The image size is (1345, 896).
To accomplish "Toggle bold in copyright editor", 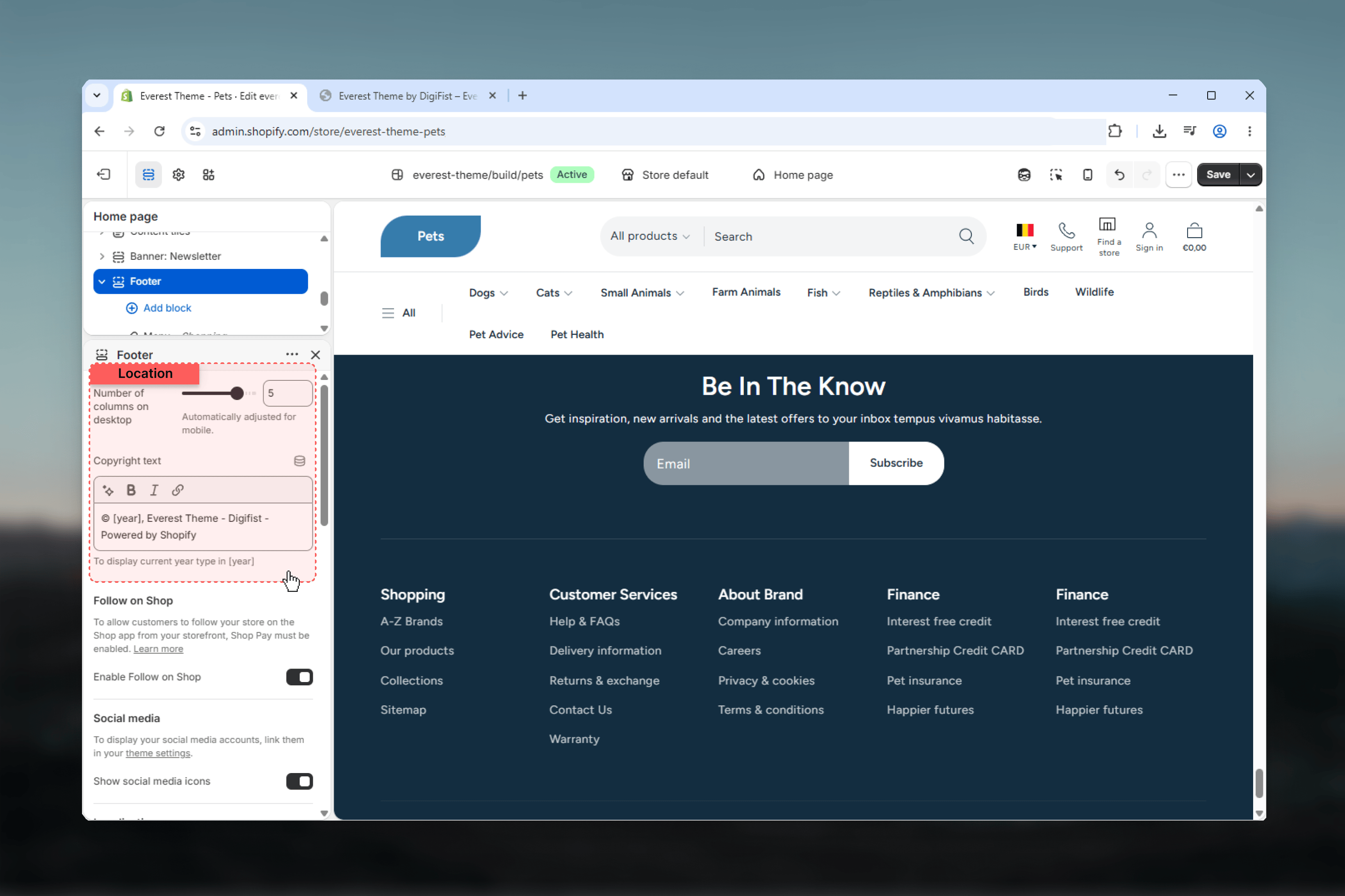I will tap(131, 490).
